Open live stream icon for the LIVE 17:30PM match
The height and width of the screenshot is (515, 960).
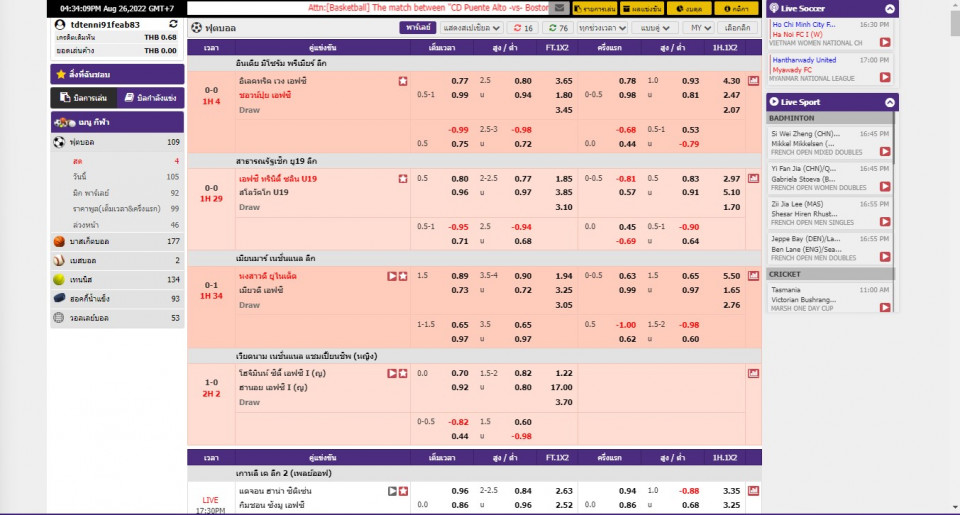click(392, 491)
